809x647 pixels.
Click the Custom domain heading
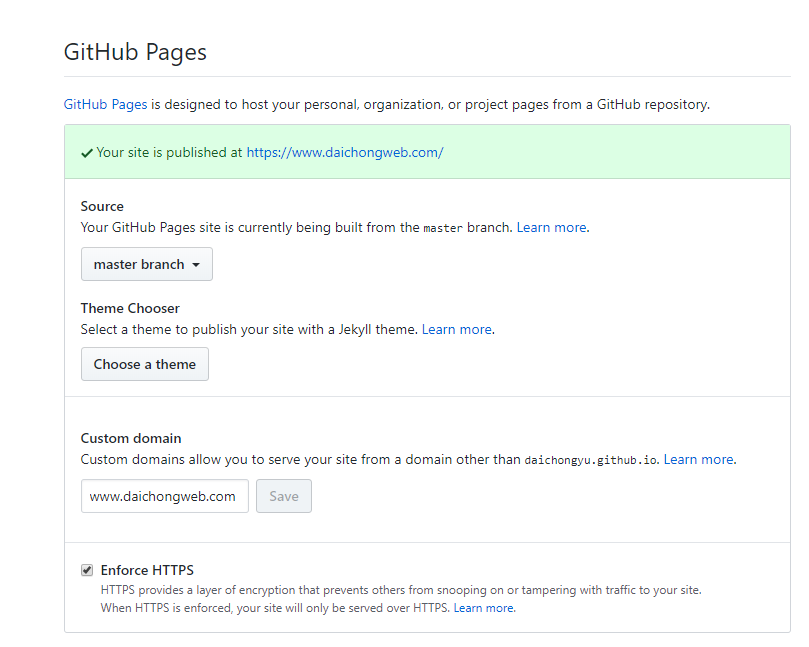131,439
